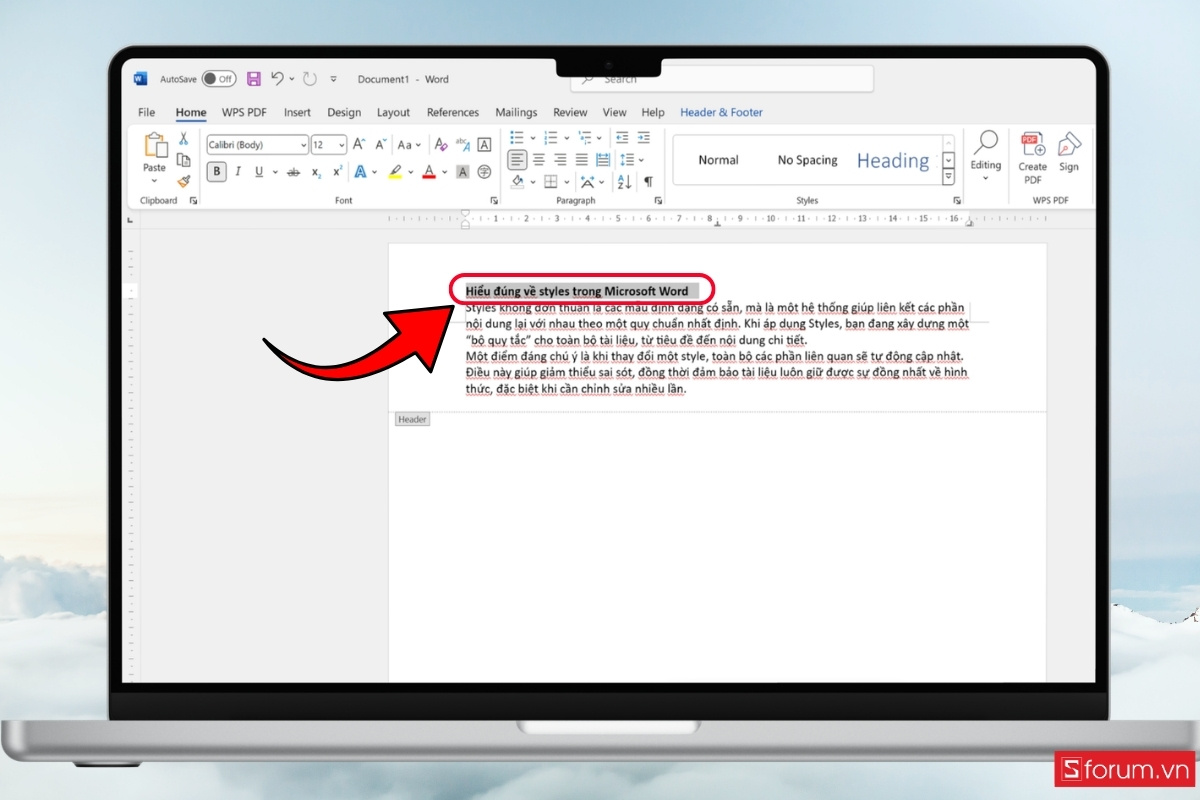Click the Sign pen button
The height and width of the screenshot is (800, 1200).
click(1069, 152)
